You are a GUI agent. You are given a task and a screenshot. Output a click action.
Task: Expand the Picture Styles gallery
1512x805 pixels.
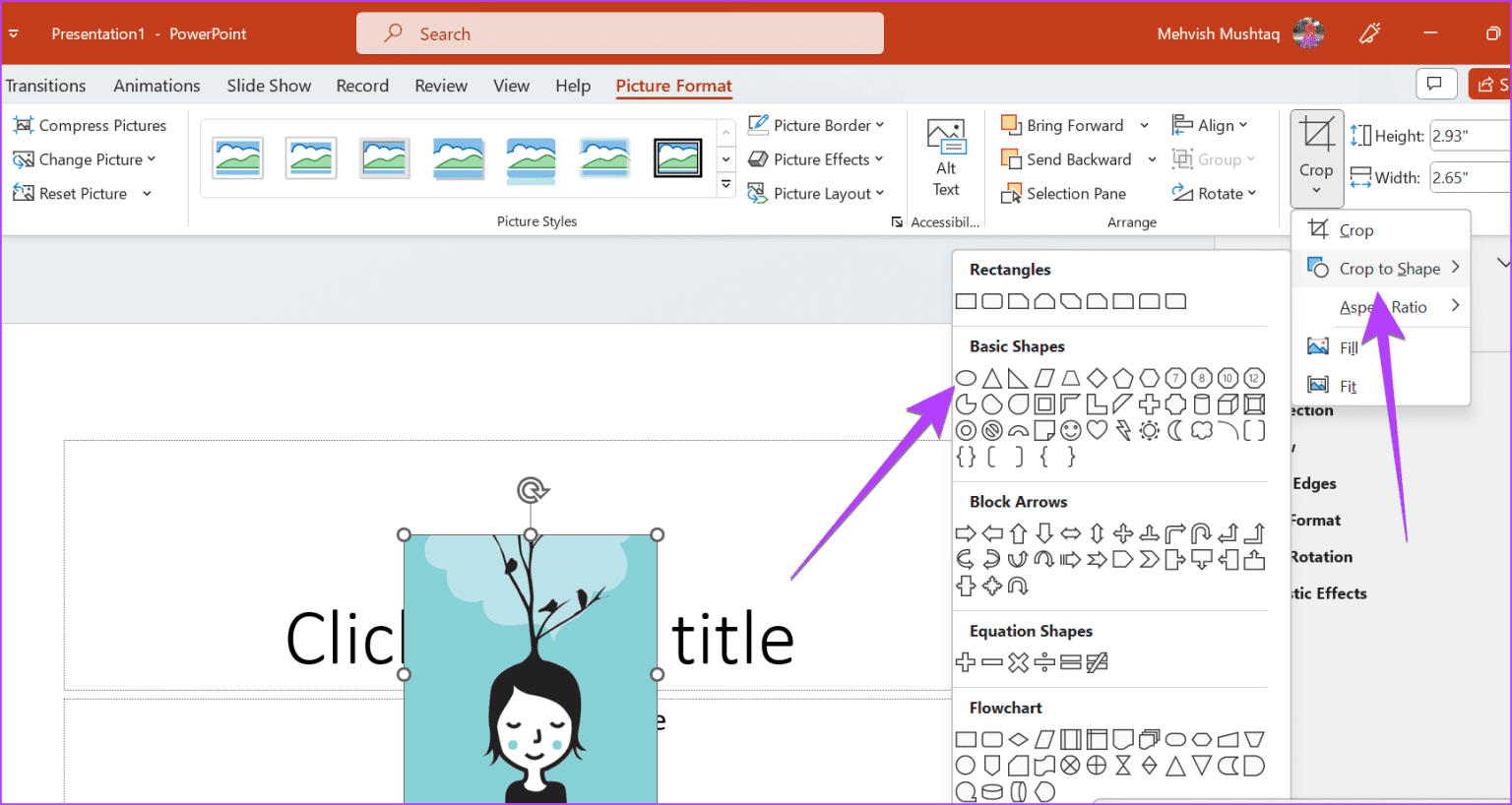click(725, 185)
